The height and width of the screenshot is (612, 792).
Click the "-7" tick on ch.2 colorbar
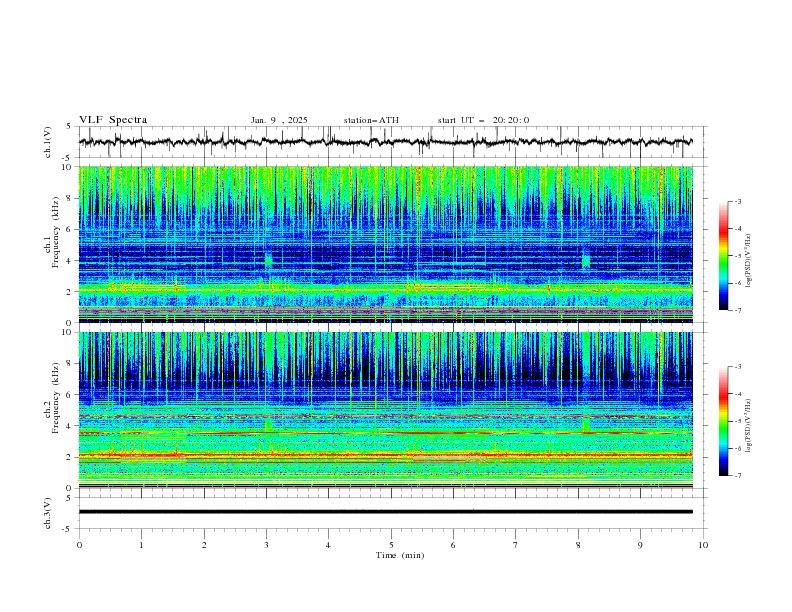737,476
